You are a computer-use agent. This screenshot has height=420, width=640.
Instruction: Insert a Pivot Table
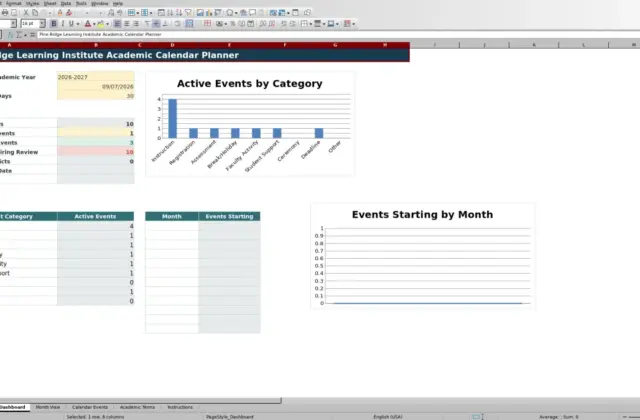(218, 13)
